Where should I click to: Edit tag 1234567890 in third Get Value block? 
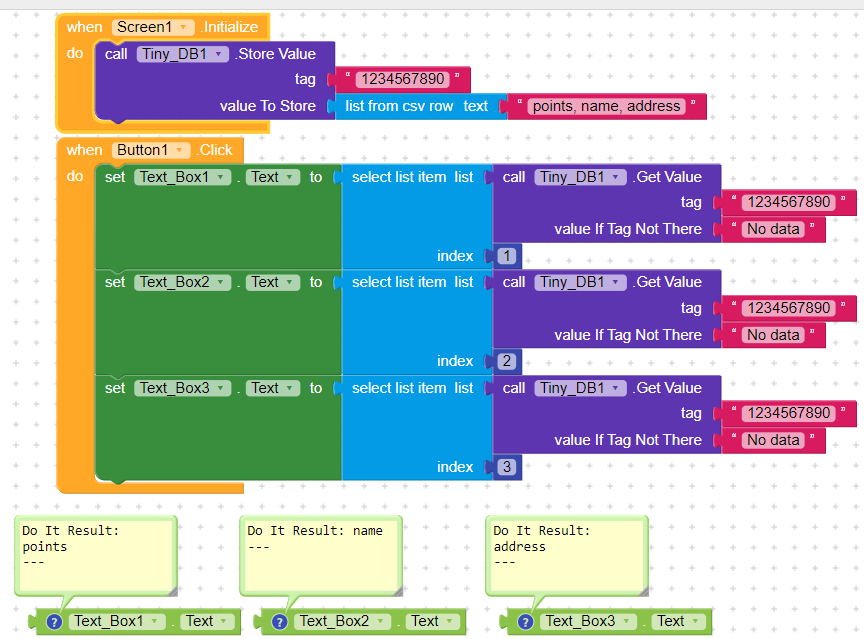(789, 413)
